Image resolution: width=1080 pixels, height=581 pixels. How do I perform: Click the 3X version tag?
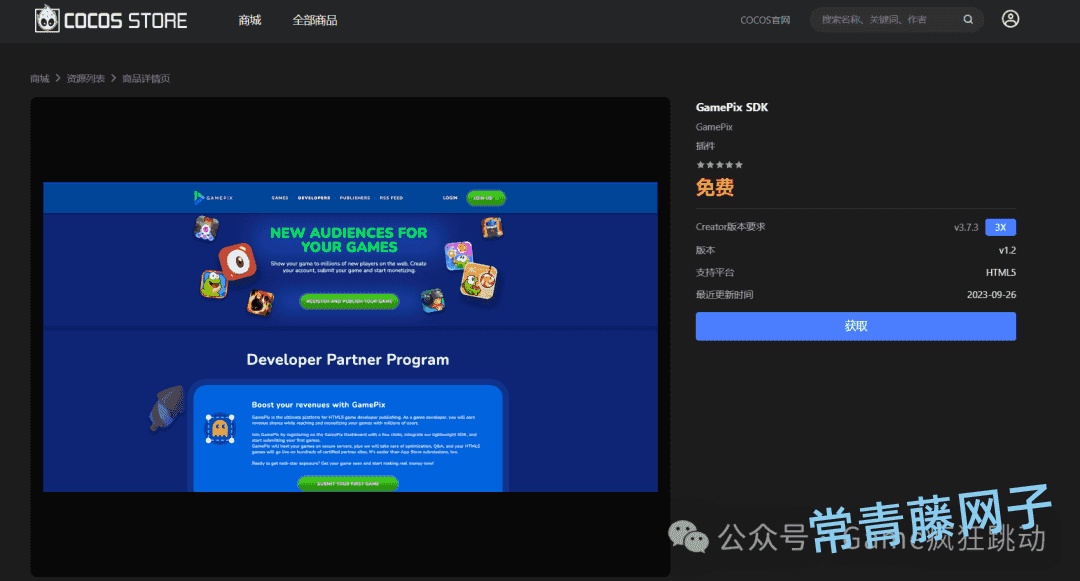[1000, 227]
